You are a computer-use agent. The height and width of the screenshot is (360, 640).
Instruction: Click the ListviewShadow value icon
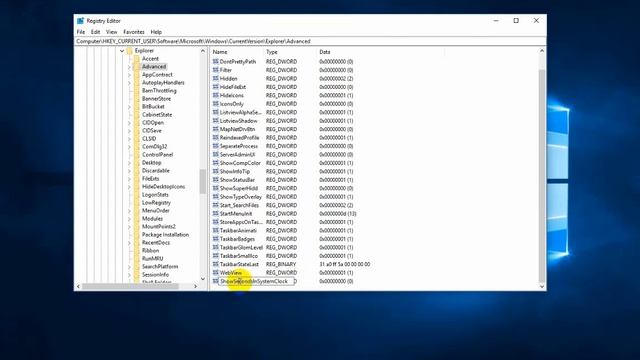click(x=216, y=121)
